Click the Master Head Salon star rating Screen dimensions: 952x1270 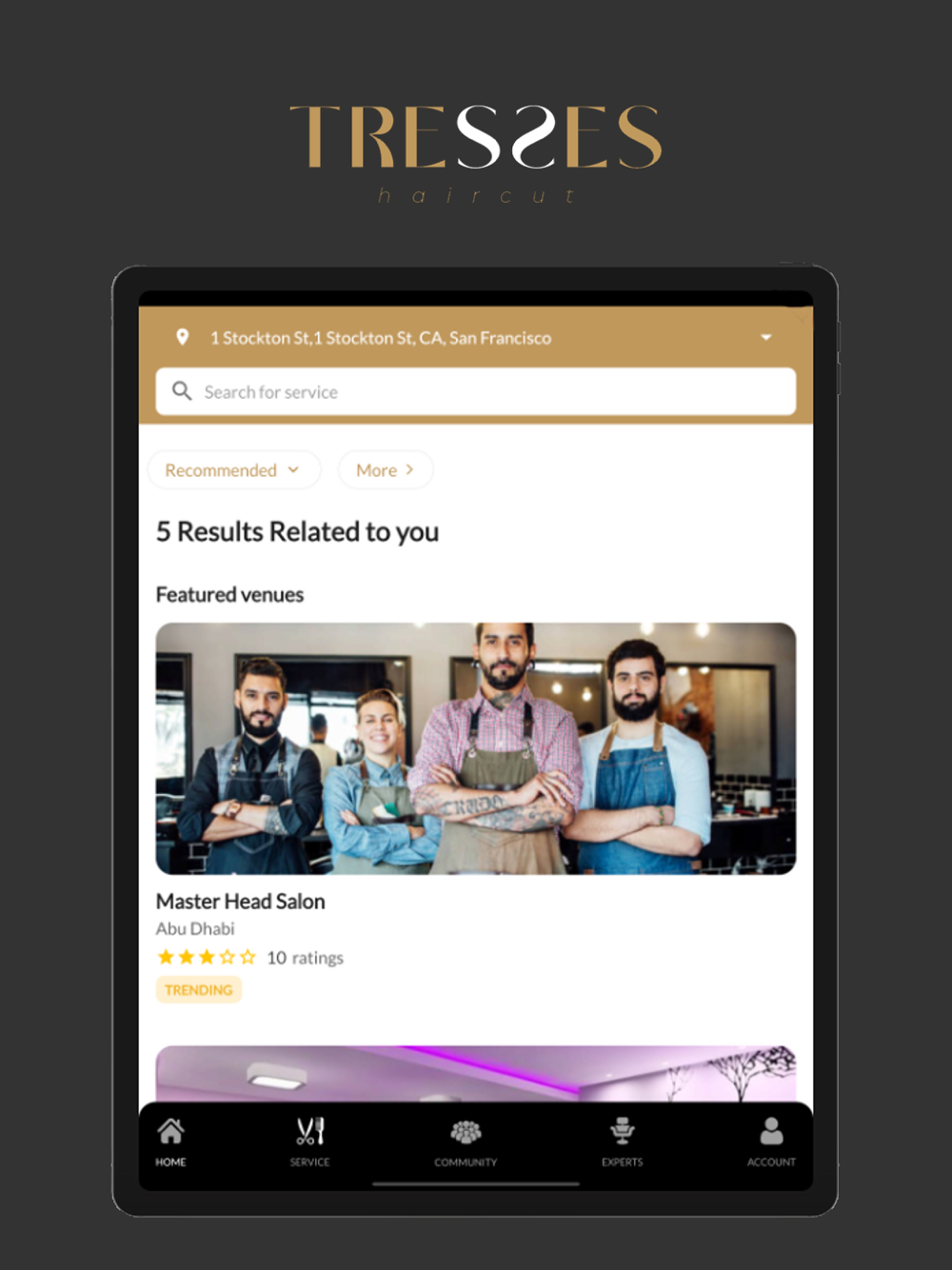pos(207,957)
